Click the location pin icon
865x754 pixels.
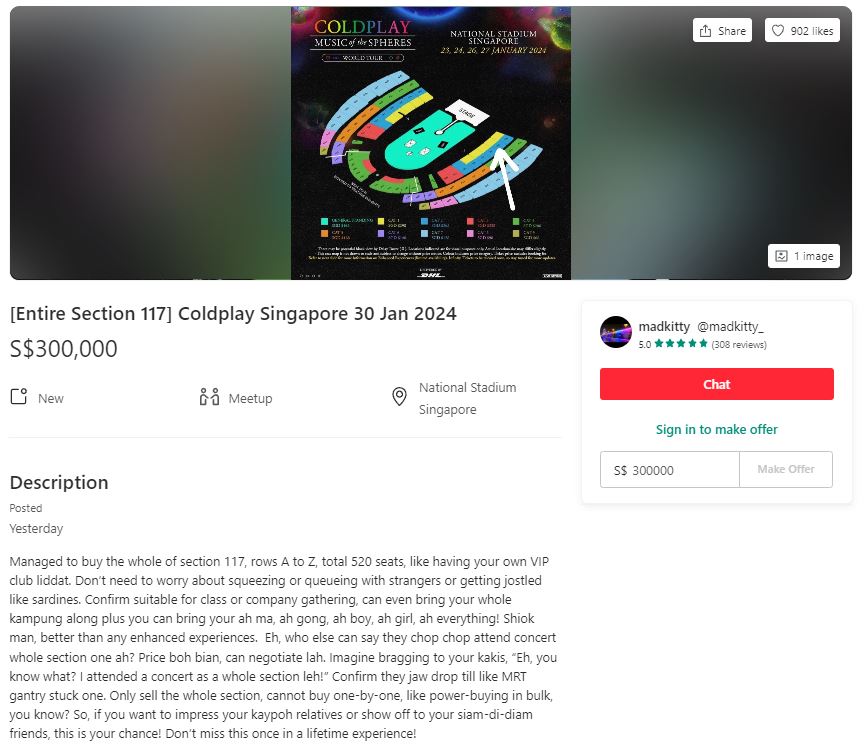(x=399, y=397)
